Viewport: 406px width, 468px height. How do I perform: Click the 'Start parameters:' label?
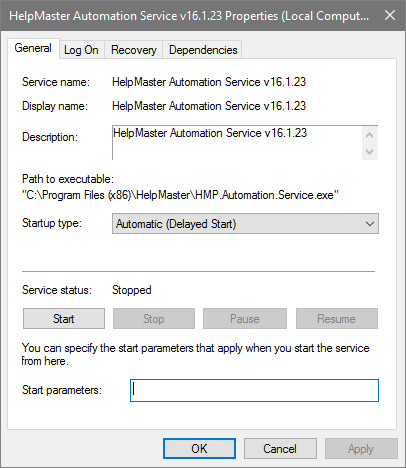[x=62, y=390]
